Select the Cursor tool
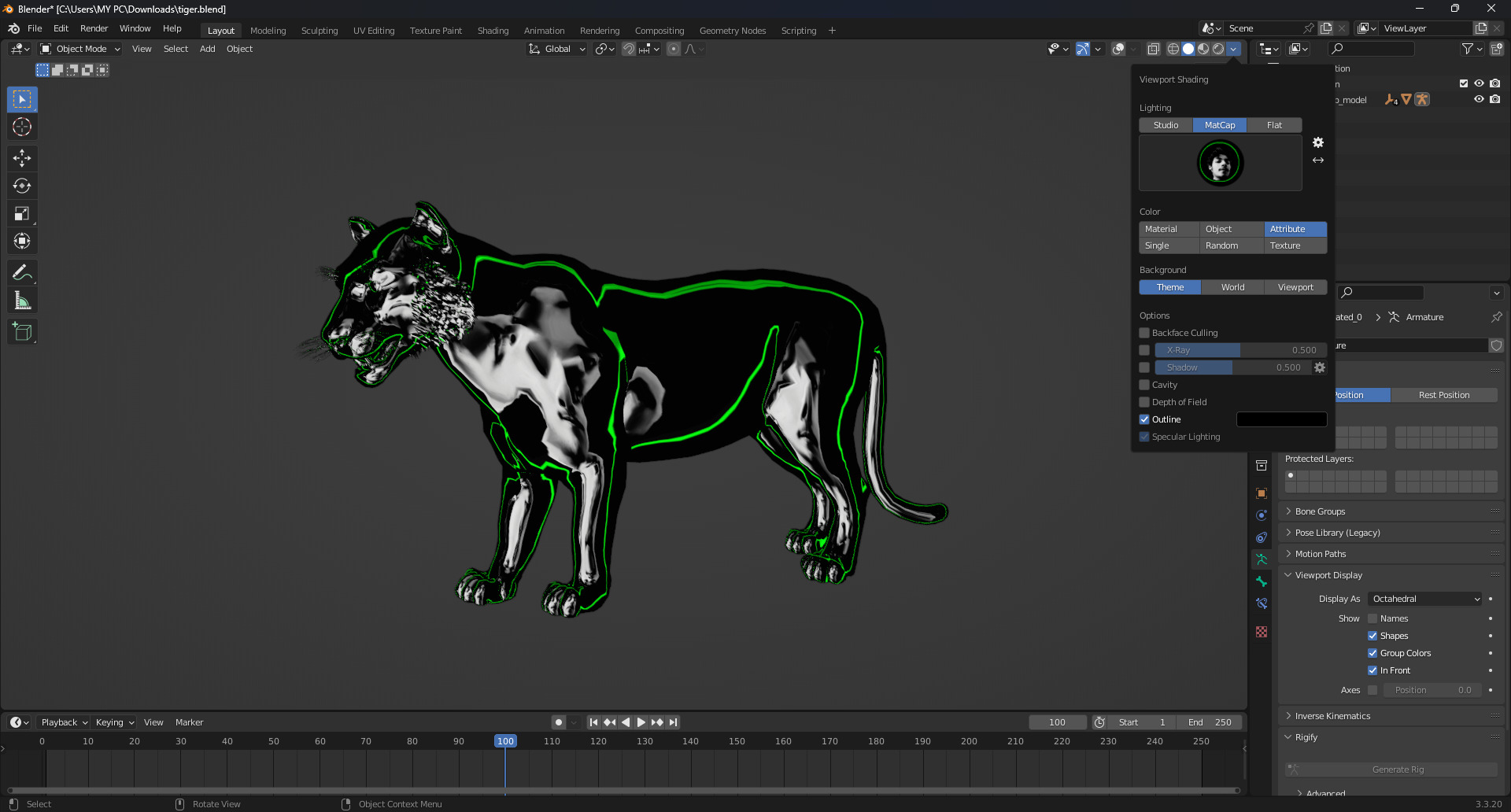The height and width of the screenshot is (812, 1511). tap(22, 127)
